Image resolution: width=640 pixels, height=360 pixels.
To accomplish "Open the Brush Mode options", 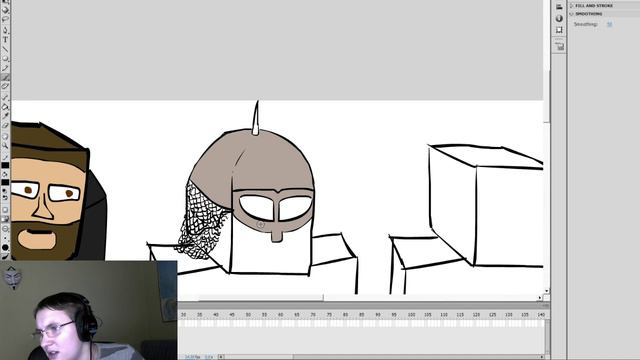I will [x=5, y=229].
